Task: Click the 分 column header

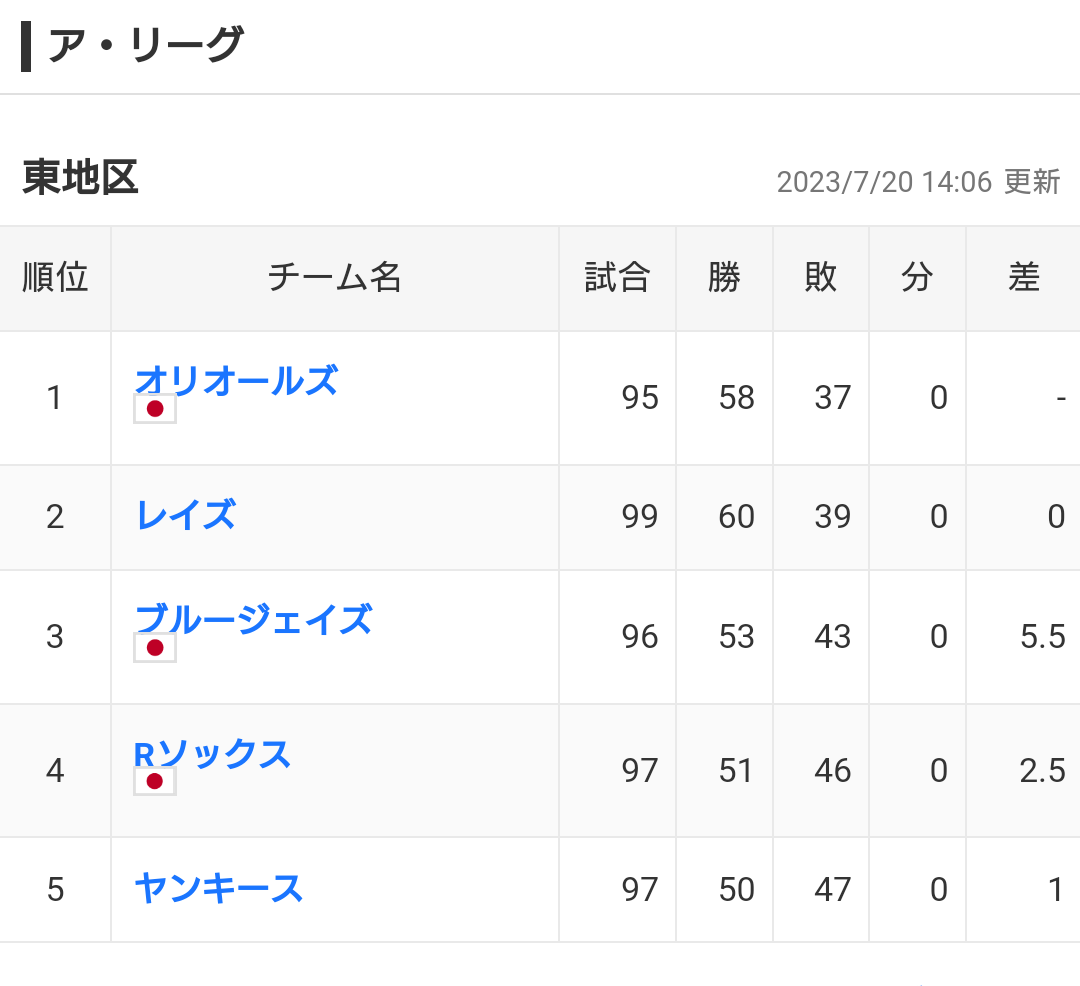Action: pyautogui.click(x=917, y=278)
